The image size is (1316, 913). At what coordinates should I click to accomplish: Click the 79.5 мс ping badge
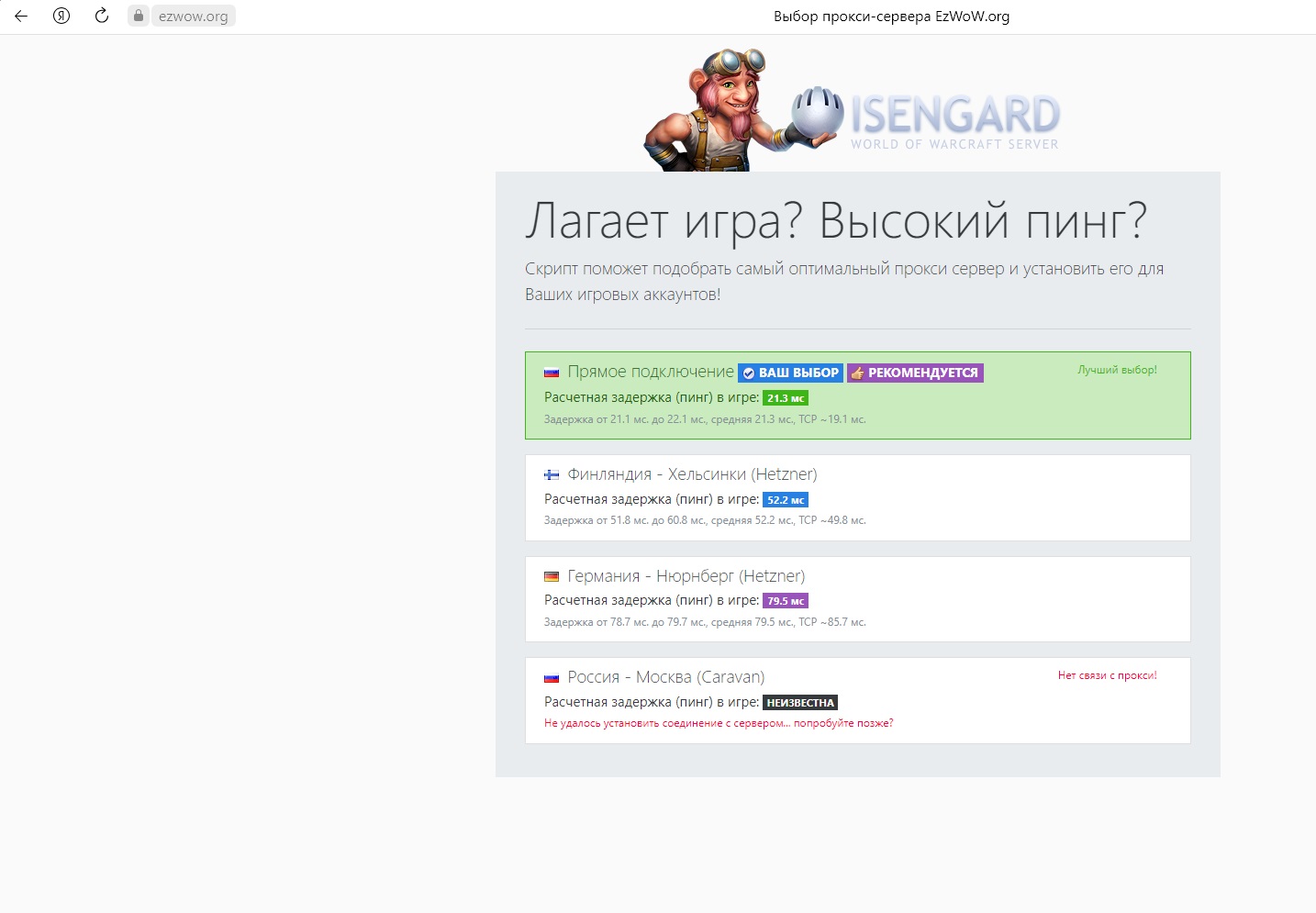pyautogui.click(x=786, y=601)
